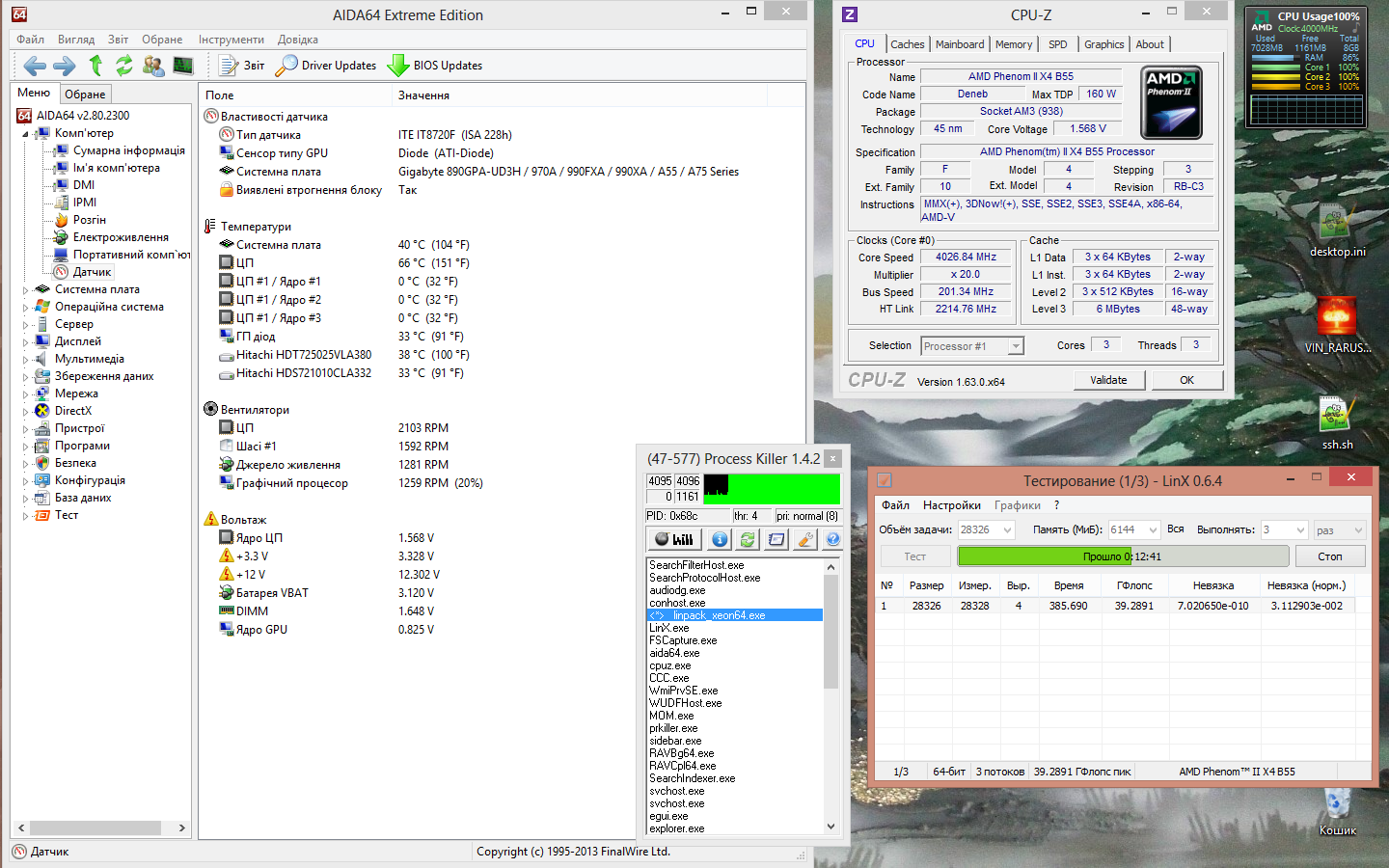The image size is (1389, 868).
Task: Open the Выполнять count dropdown in LinX
Action: point(1284,529)
